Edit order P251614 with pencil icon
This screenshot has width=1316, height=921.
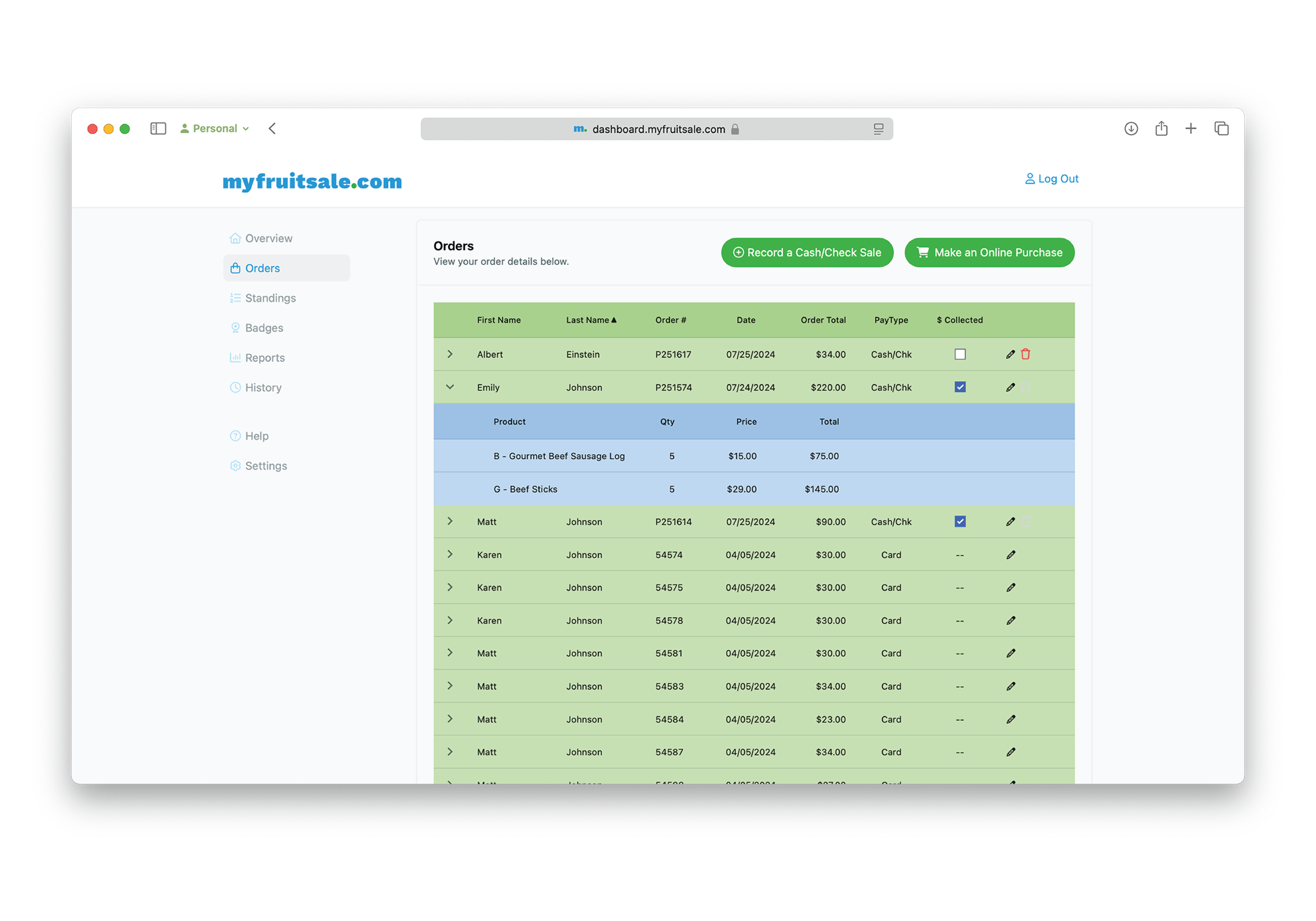pos(1011,521)
